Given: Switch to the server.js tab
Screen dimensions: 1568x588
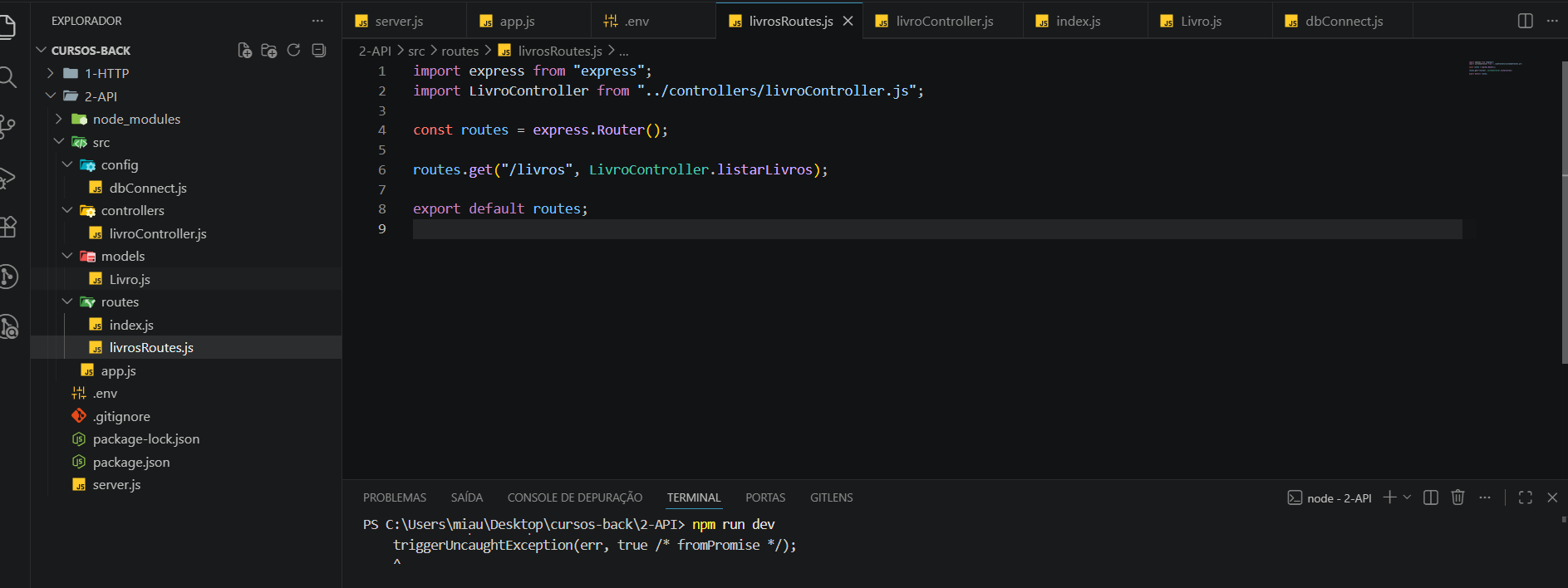Looking at the screenshot, I should [404, 21].
